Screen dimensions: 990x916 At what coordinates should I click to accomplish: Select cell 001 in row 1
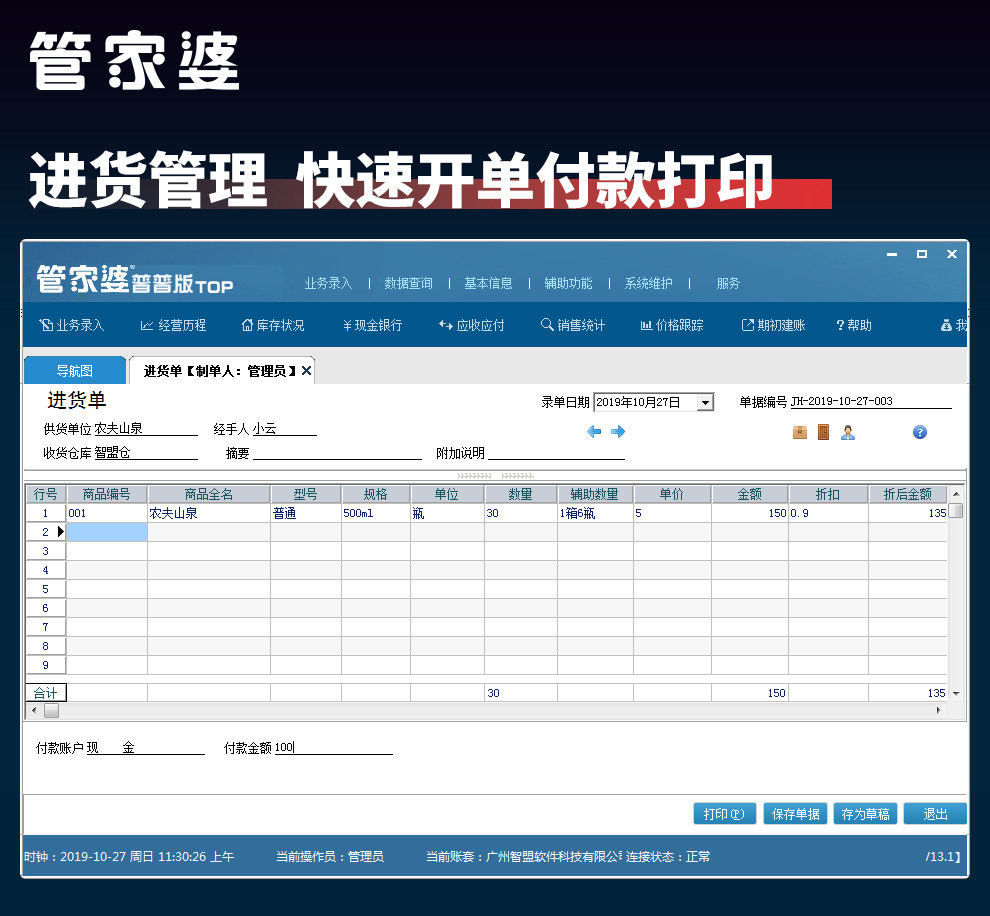click(107, 513)
